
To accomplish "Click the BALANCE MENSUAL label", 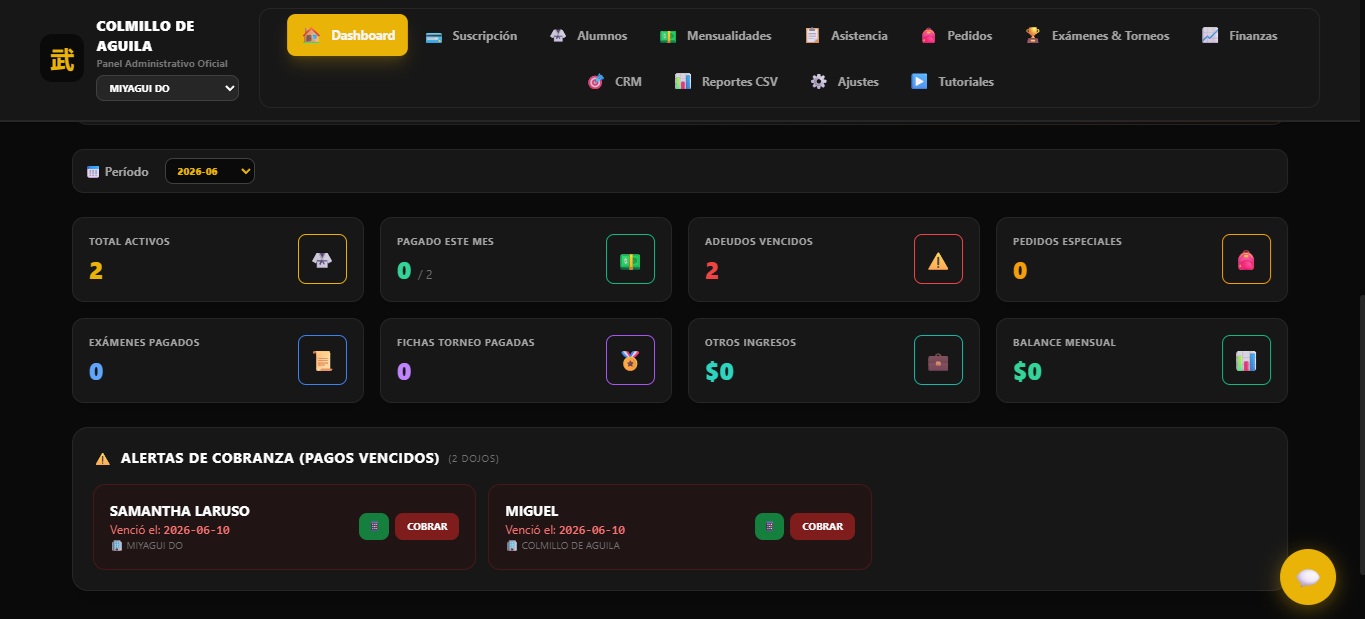I will point(1064,343).
